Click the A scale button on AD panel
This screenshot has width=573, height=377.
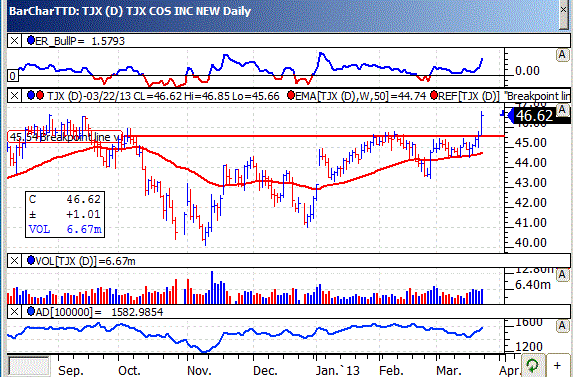562,325
